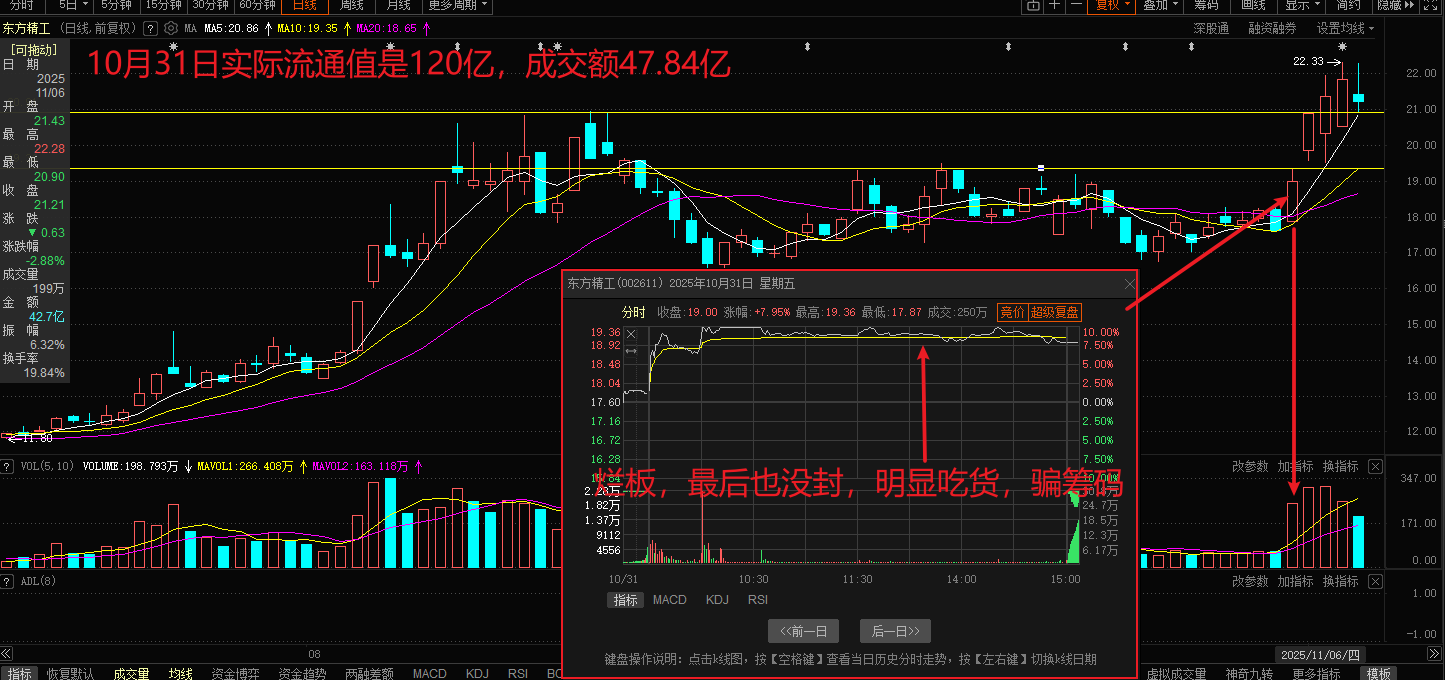Image resolution: width=1445 pixels, height=680 pixels.
Task: Click 换指标 in the VOL panel
Action: [x=1341, y=467]
